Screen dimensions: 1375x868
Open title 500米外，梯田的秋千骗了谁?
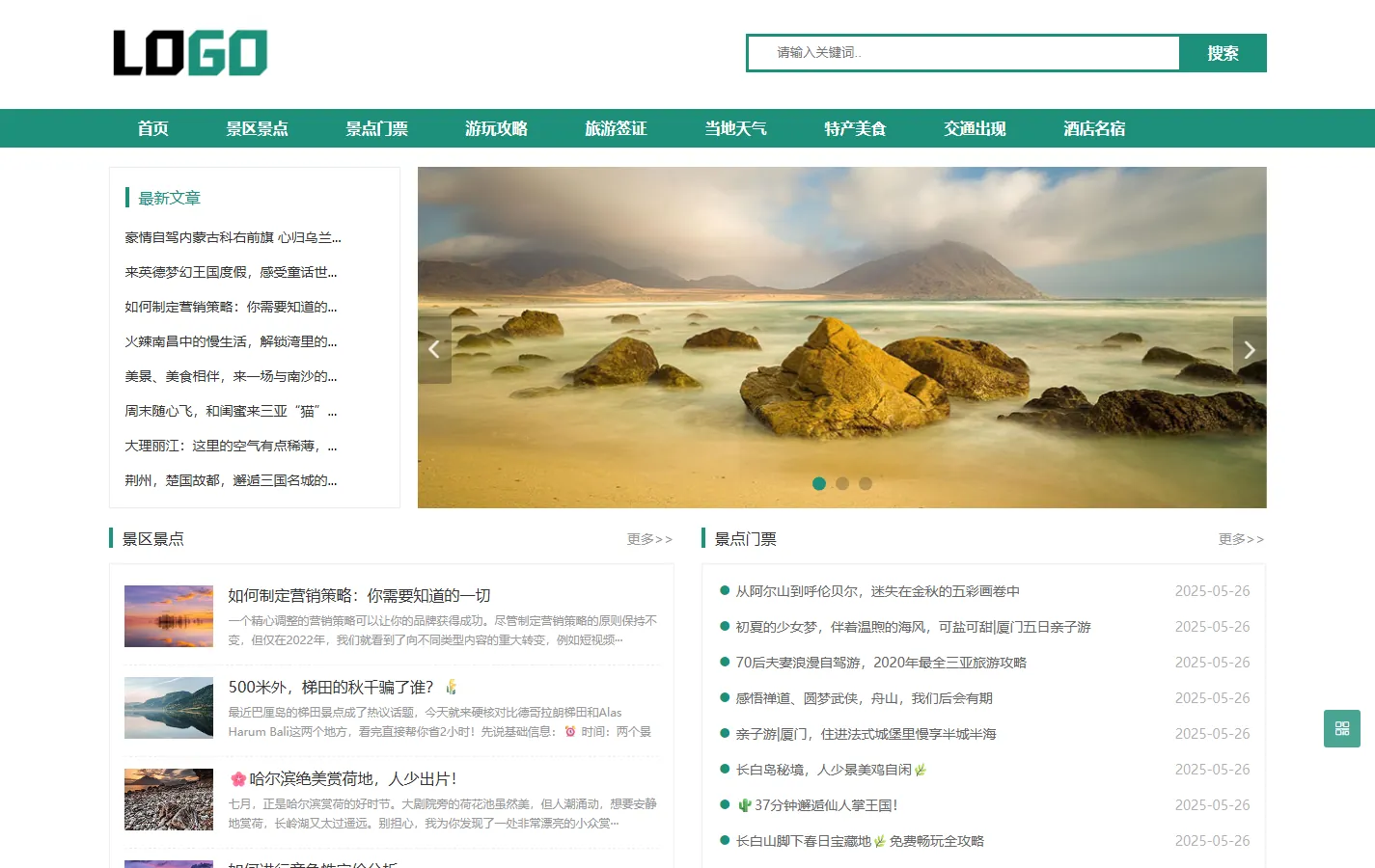tap(343, 687)
